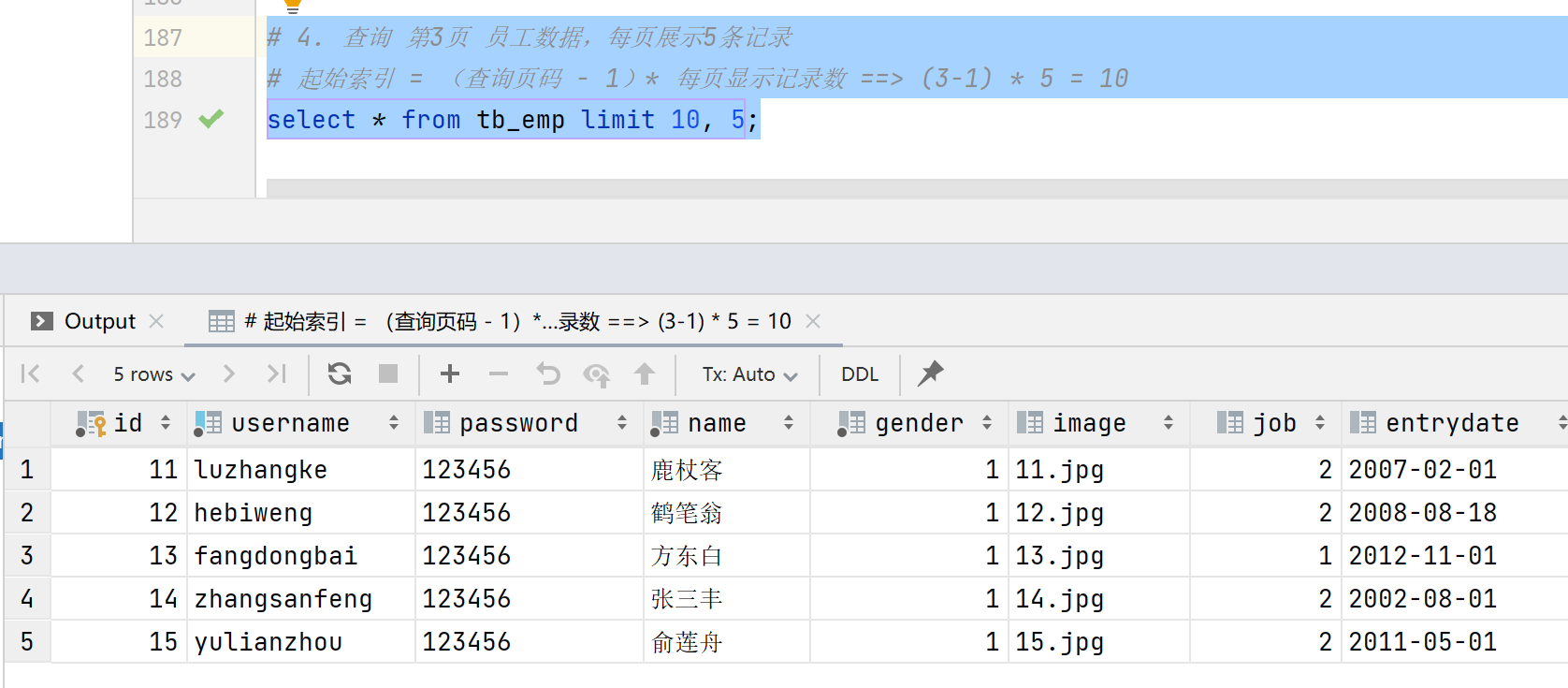Click the 2002-08-01 entrydate cell
The image size is (1568, 688).
[x=1455, y=598]
